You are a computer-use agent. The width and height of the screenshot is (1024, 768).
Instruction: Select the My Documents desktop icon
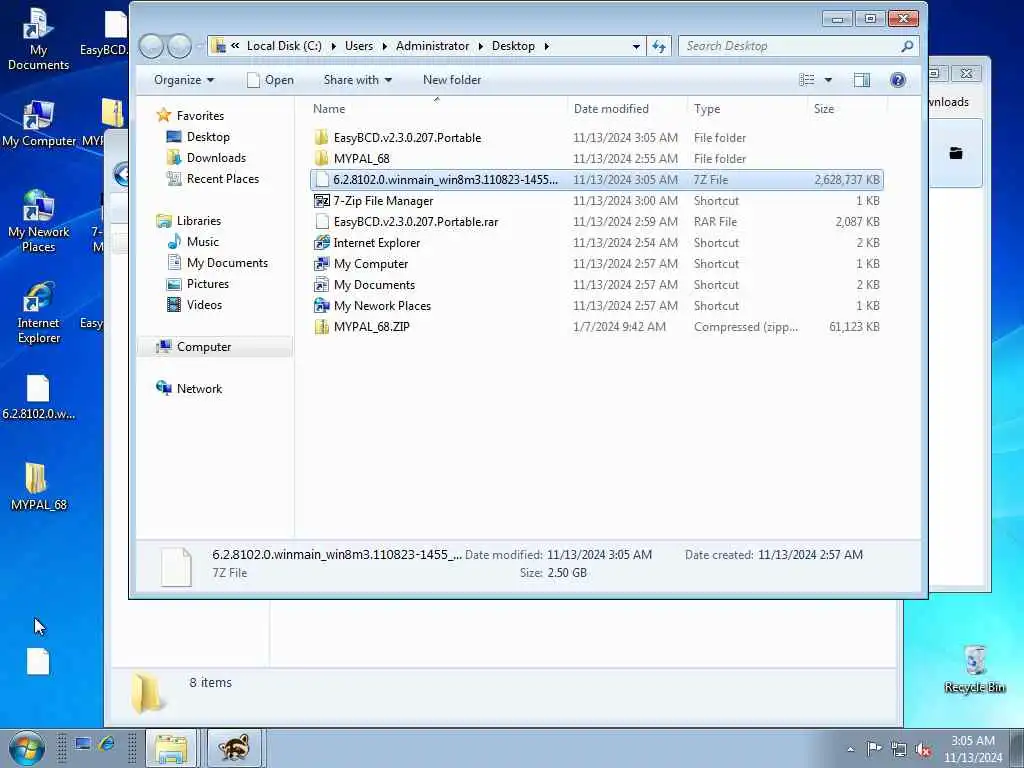point(38,39)
